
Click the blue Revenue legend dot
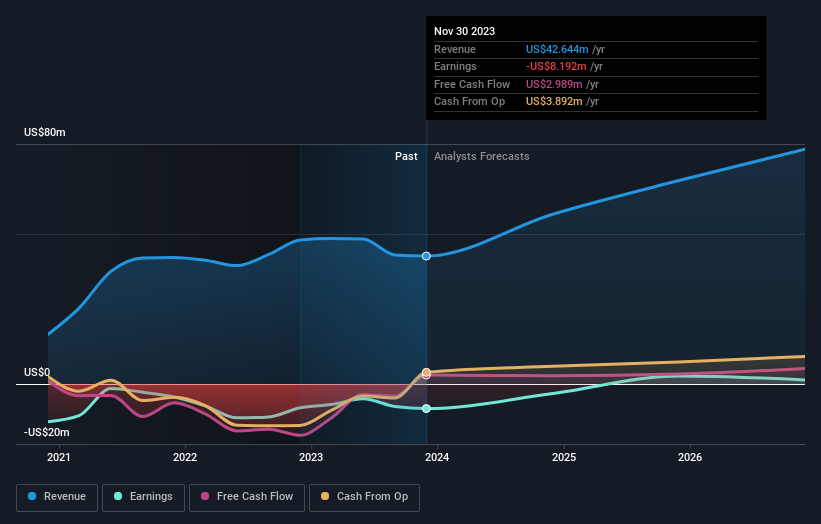click(x=32, y=496)
